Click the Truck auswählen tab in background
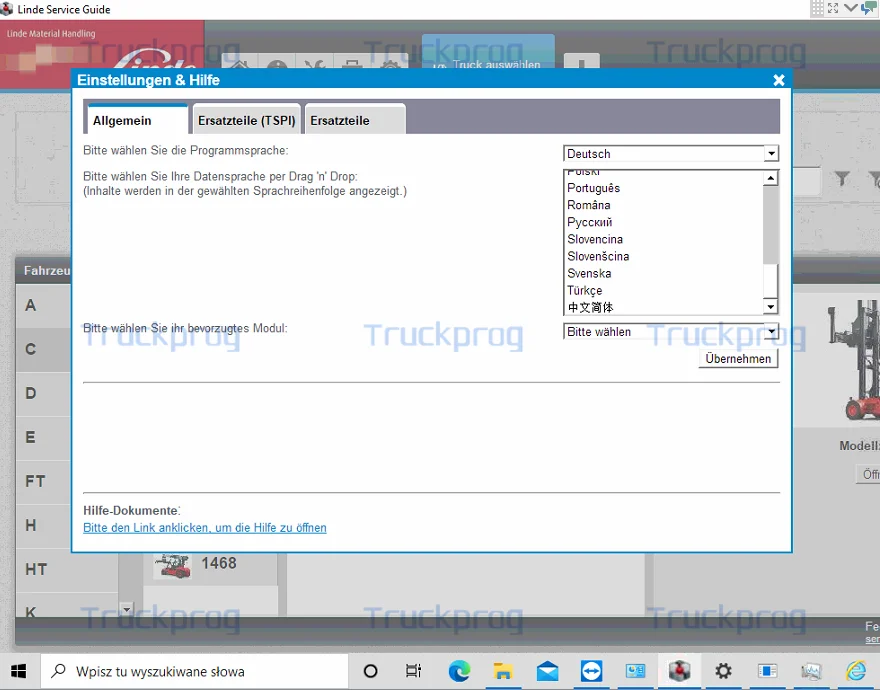Viewport: 880px width, 690px height. pyautogui.click(x=488, y=53)
